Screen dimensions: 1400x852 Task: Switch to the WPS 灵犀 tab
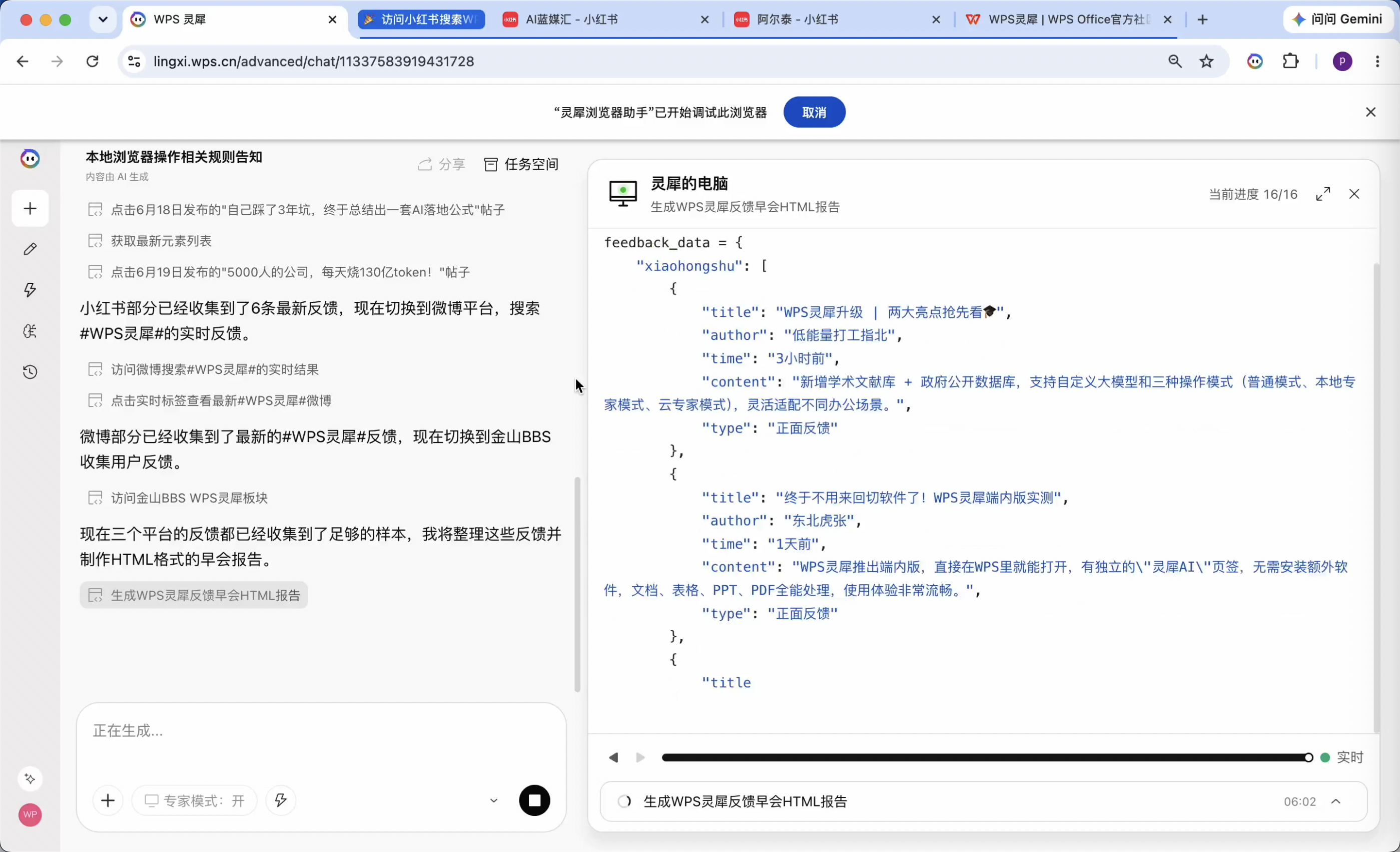click(235, 20)
